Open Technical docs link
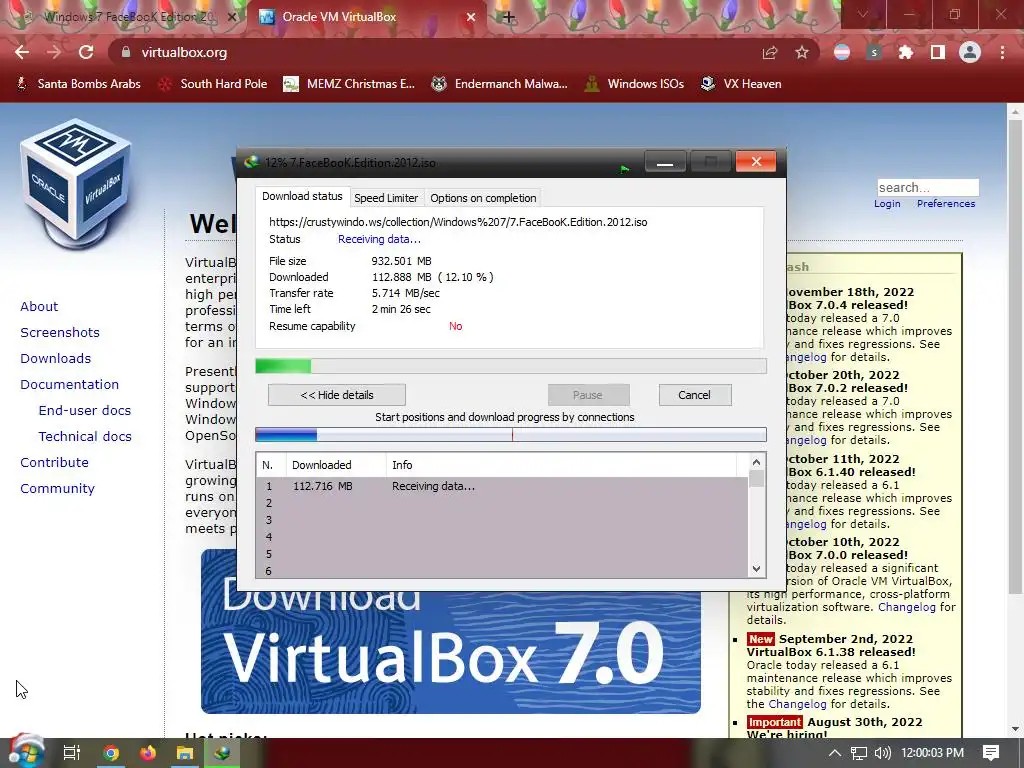 85,436
